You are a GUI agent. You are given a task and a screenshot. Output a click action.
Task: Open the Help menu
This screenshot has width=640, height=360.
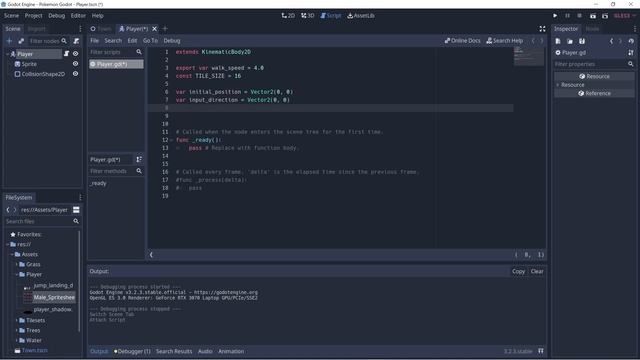(98, 16)
